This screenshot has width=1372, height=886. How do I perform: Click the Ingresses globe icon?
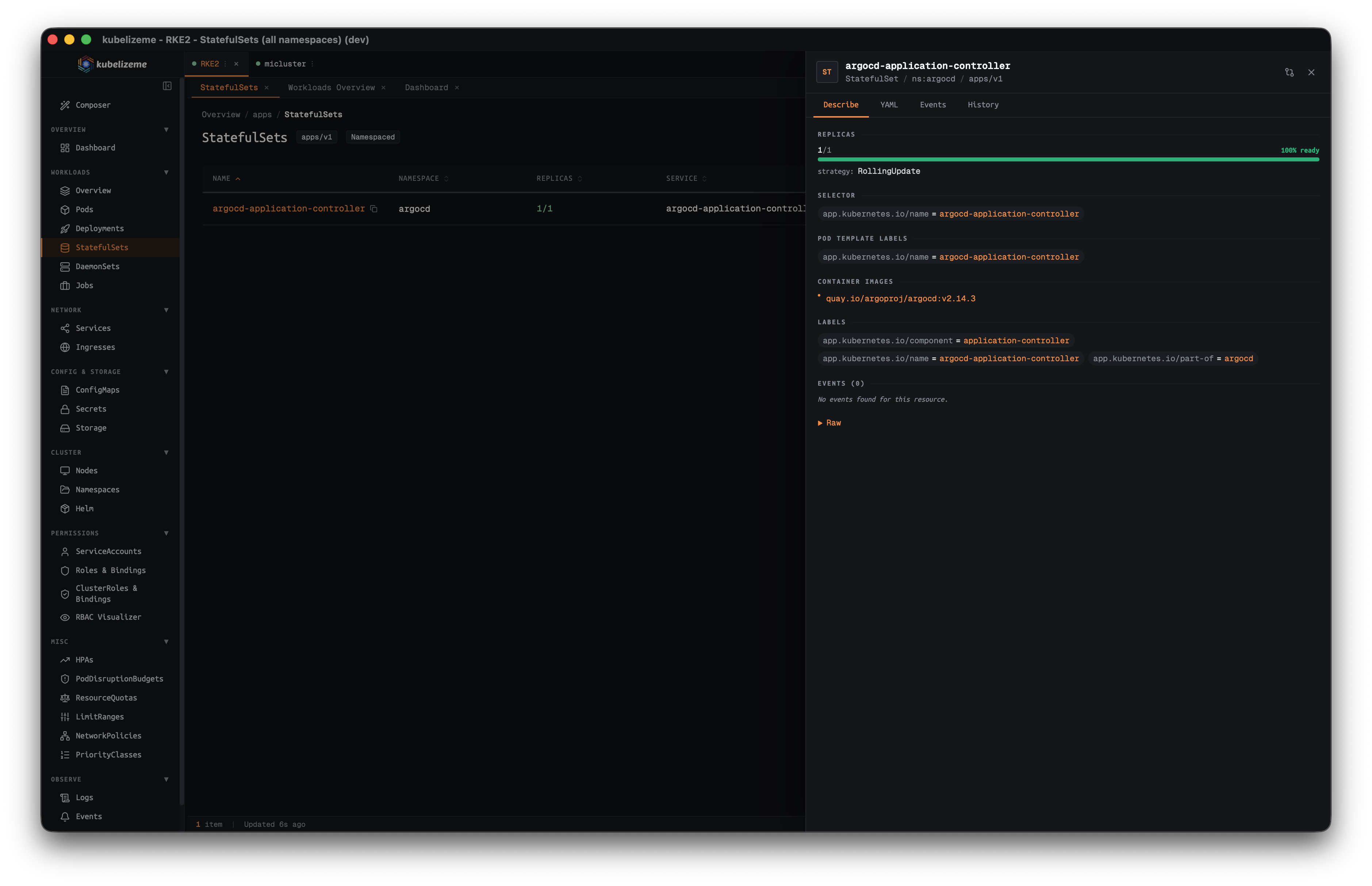(65, 347)
